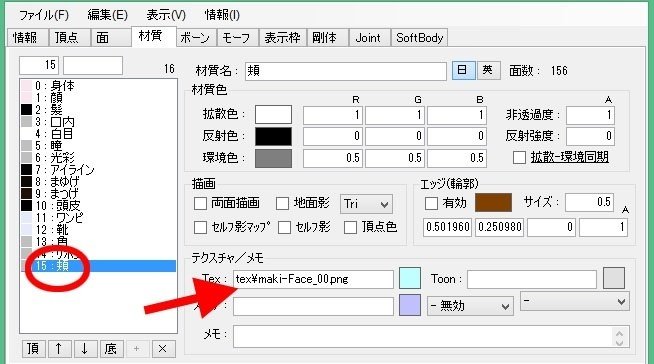Select material 1 : 顔

tap(98, 98)
